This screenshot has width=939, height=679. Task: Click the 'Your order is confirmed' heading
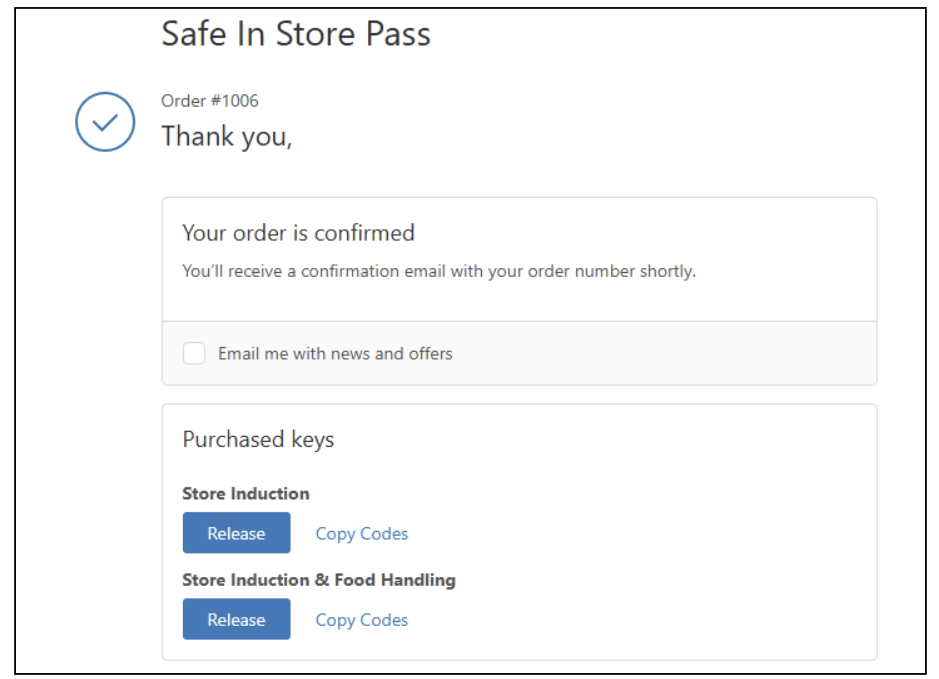point(298,233)
